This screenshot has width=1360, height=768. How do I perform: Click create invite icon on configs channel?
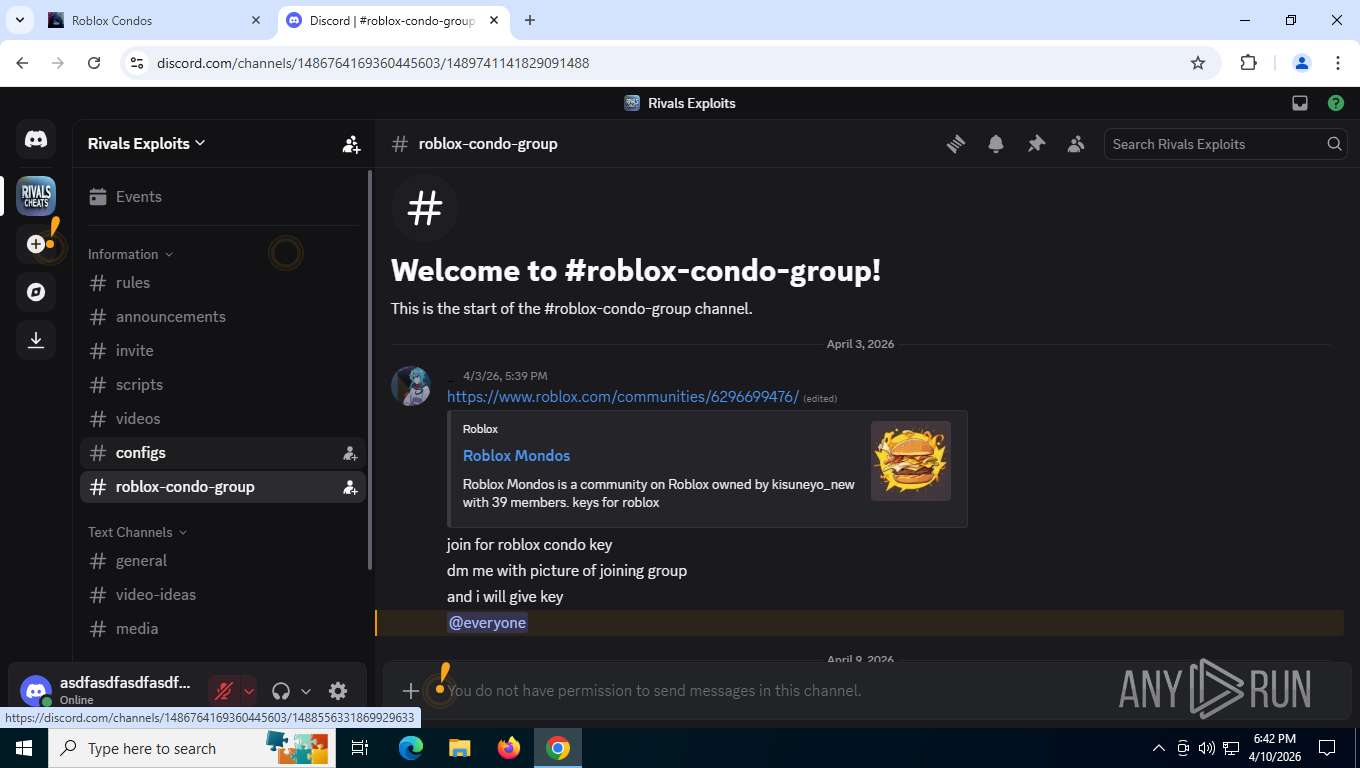[350, 453]
